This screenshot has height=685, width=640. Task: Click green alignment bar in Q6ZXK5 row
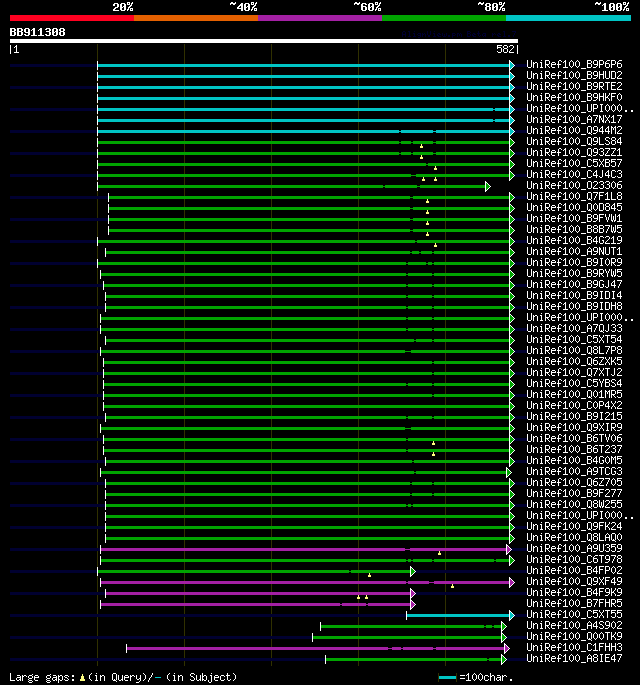click(307, 363)
